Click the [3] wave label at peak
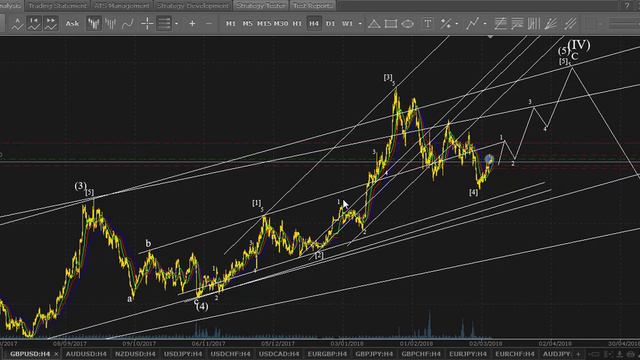This screenshot has width=640, height=360. pos(388,77)
